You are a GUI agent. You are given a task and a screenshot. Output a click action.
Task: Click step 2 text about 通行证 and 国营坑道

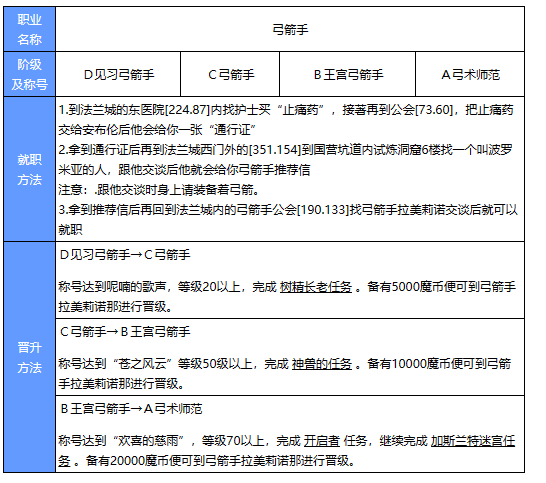click(x=286, y=159)
